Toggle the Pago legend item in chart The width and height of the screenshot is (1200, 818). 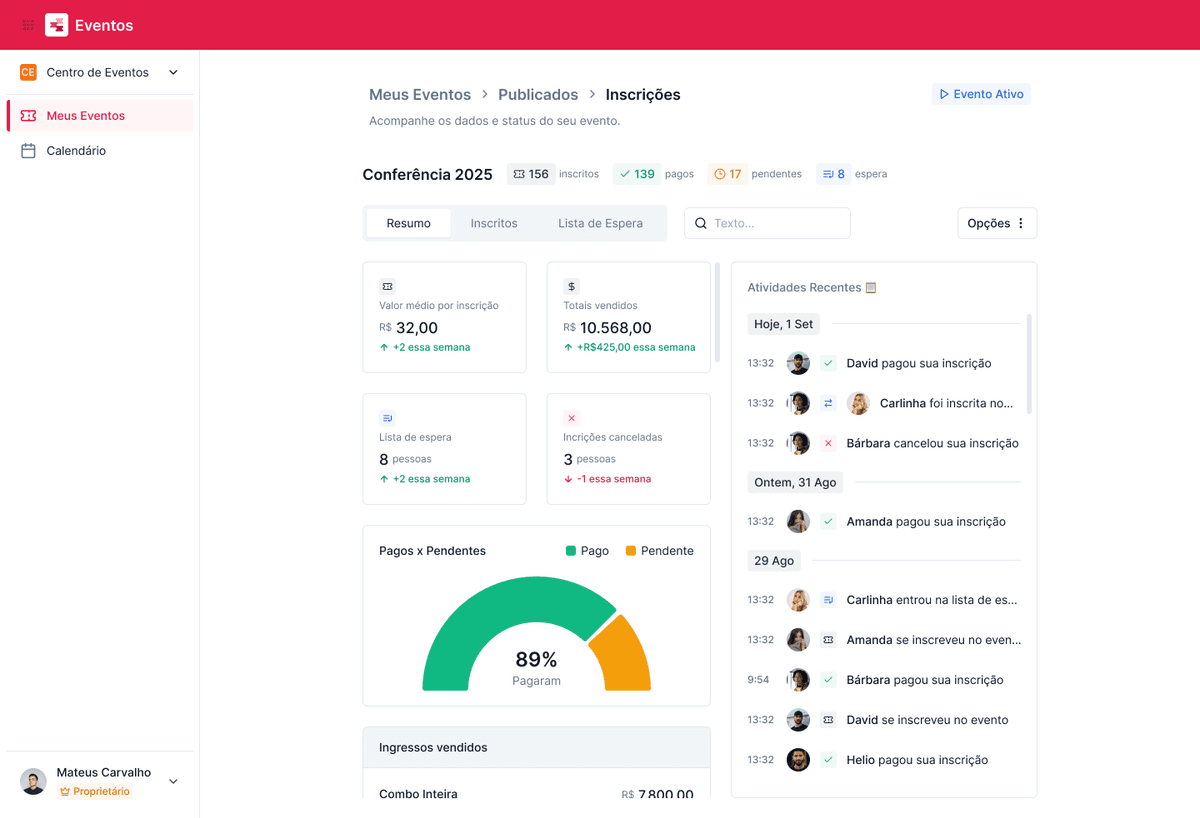pos(587,551)
